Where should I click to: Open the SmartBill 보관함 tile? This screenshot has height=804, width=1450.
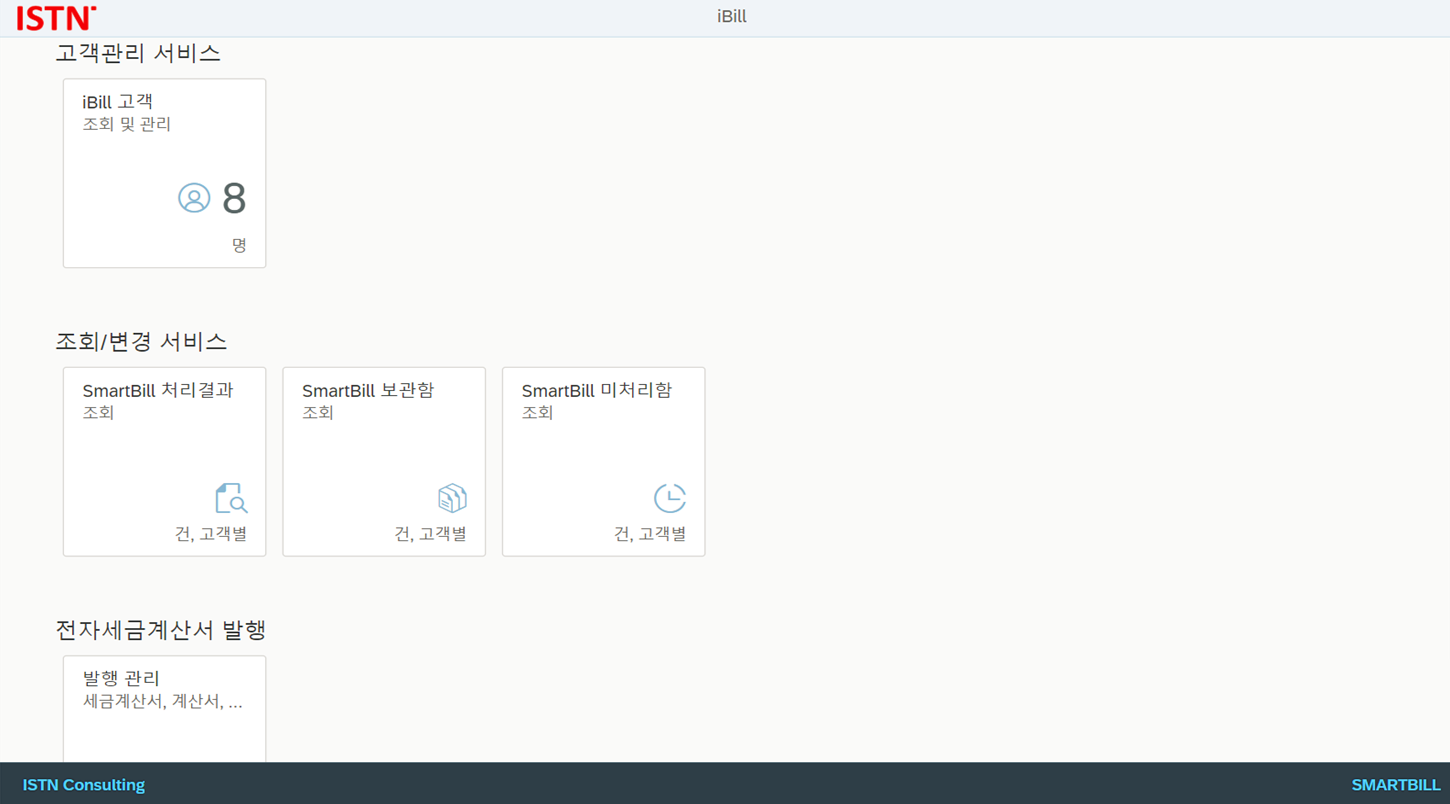click(384, 461)
